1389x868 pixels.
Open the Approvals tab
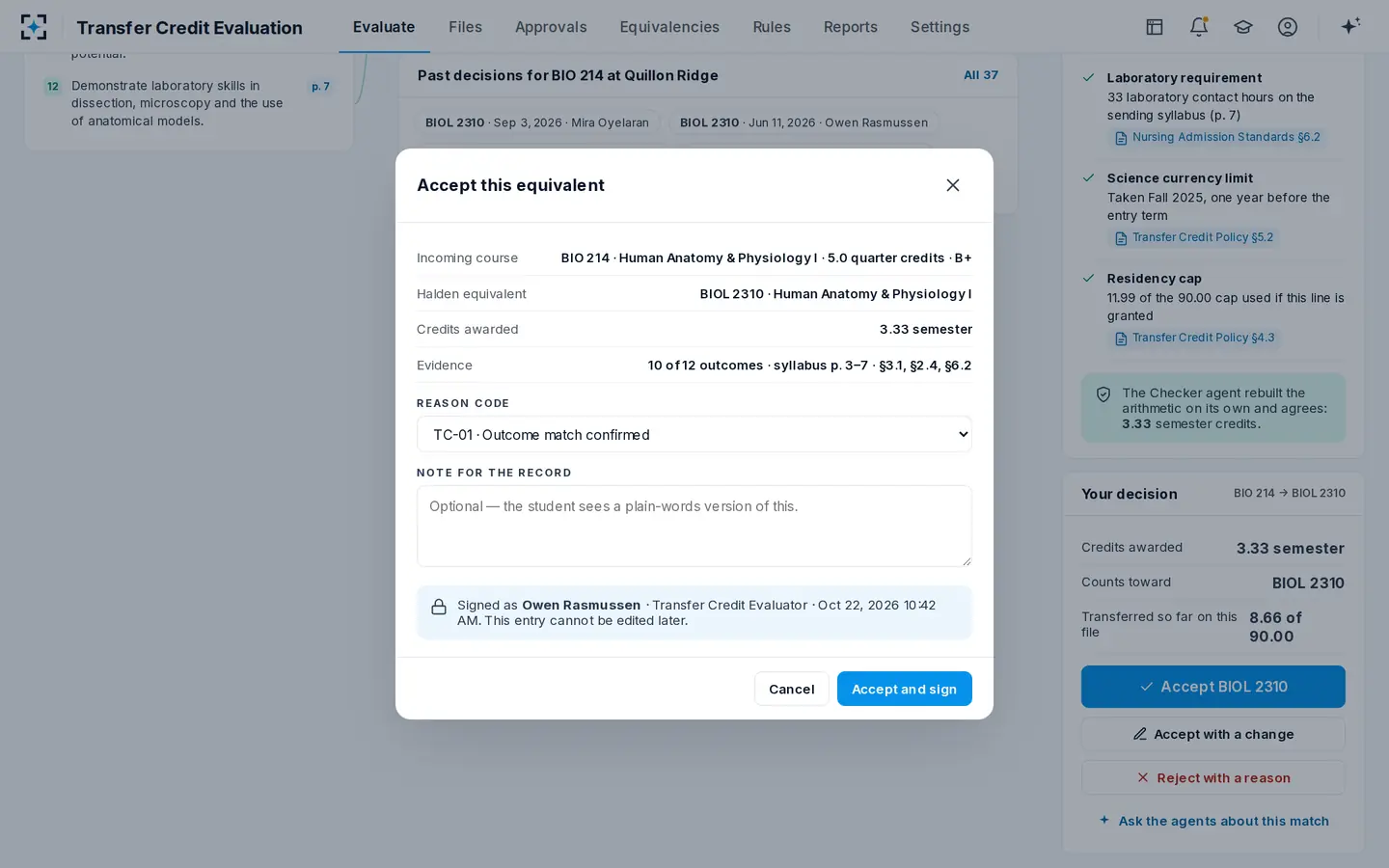[551, 27]
